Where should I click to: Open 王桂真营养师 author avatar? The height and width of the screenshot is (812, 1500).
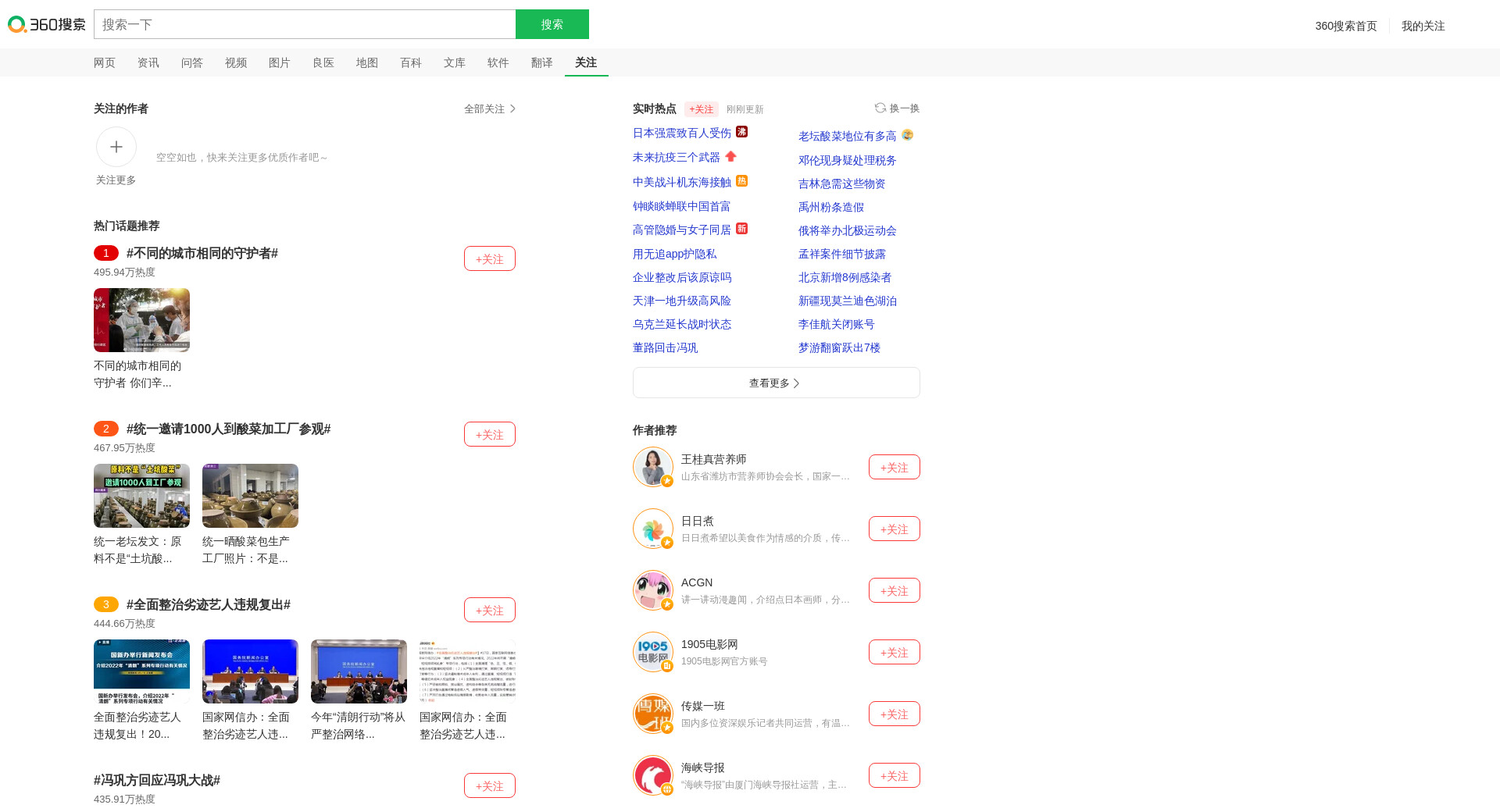click(x=652, y=467)
